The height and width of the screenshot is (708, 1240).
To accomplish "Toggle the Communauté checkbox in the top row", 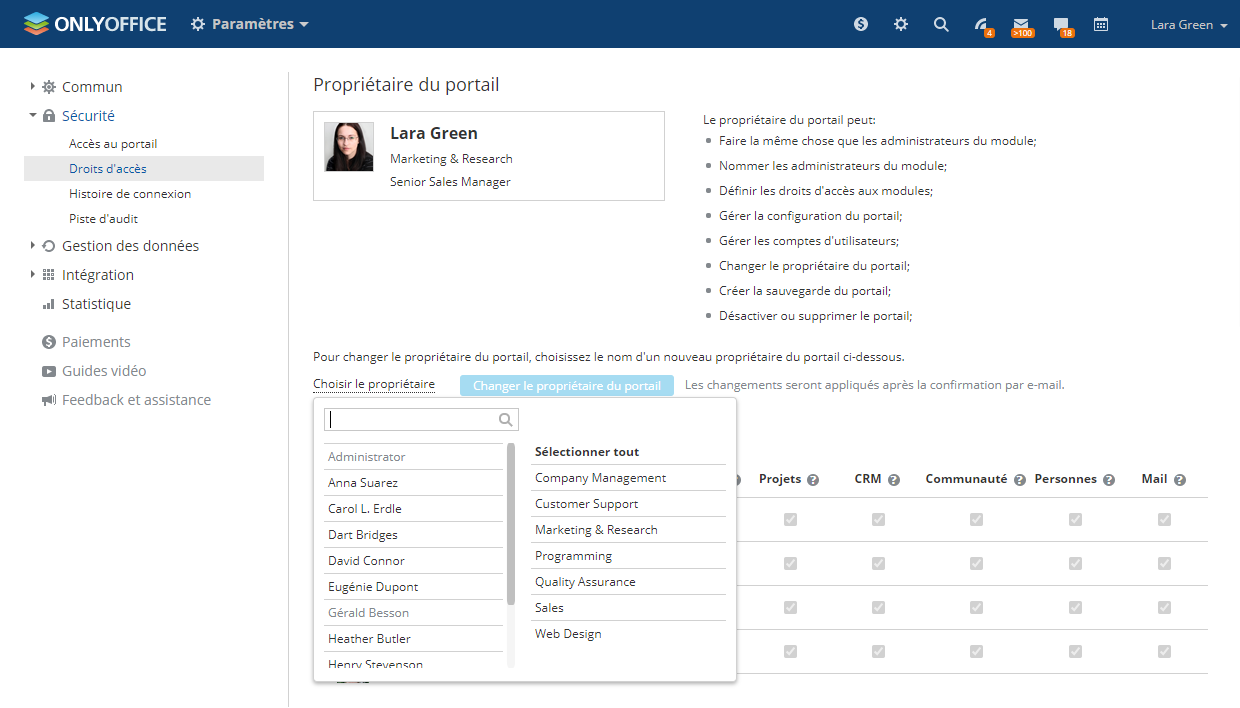I will pos(976,520).
